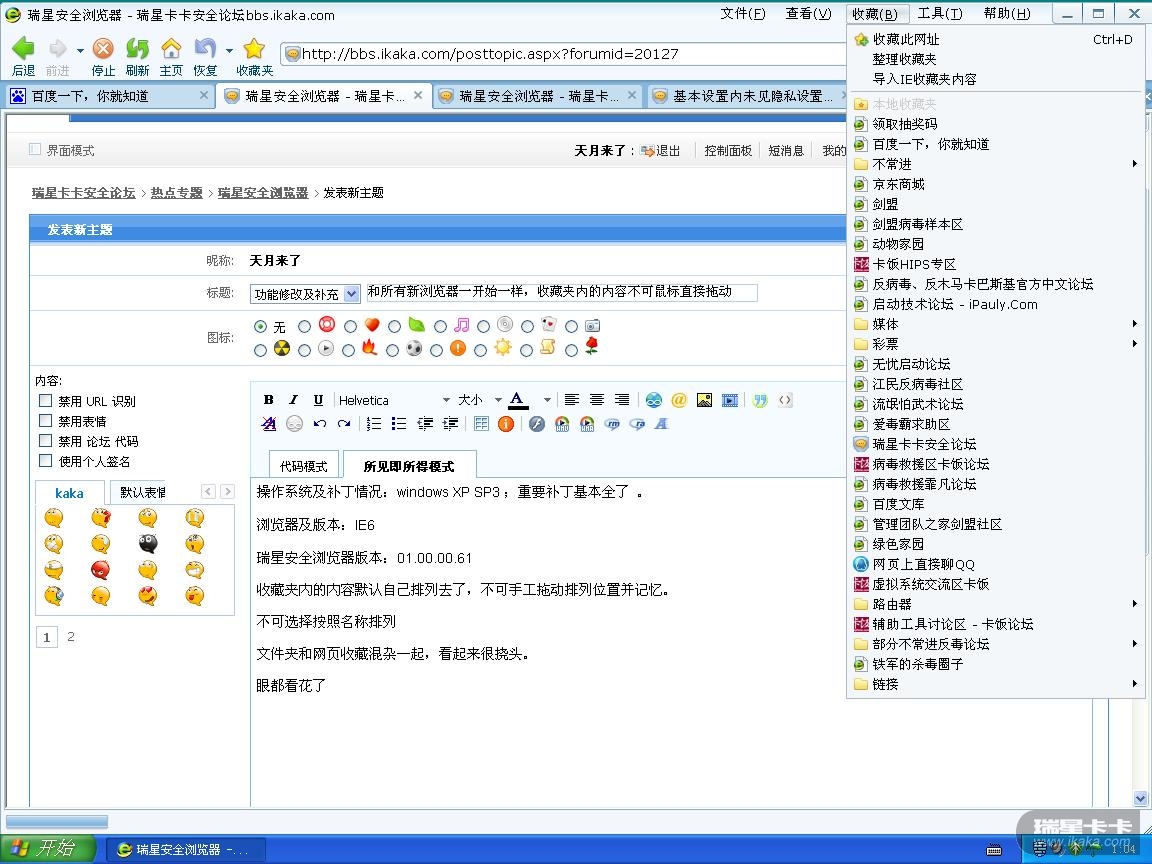Insert code block with angle brackets icon
This screenshot has width=1152, height=864.
tap(785, 400)
